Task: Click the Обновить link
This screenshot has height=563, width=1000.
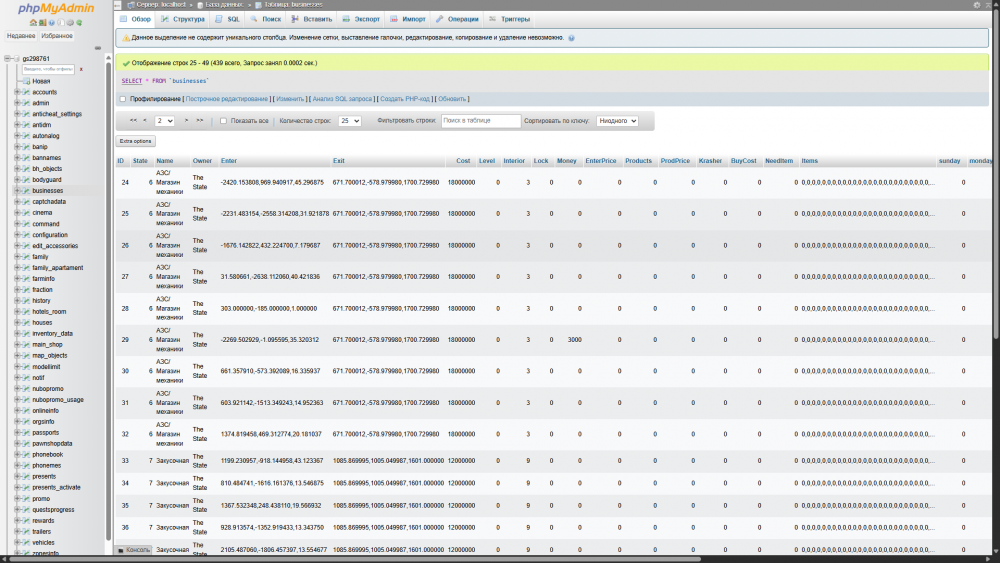Action: click(452, 99)
